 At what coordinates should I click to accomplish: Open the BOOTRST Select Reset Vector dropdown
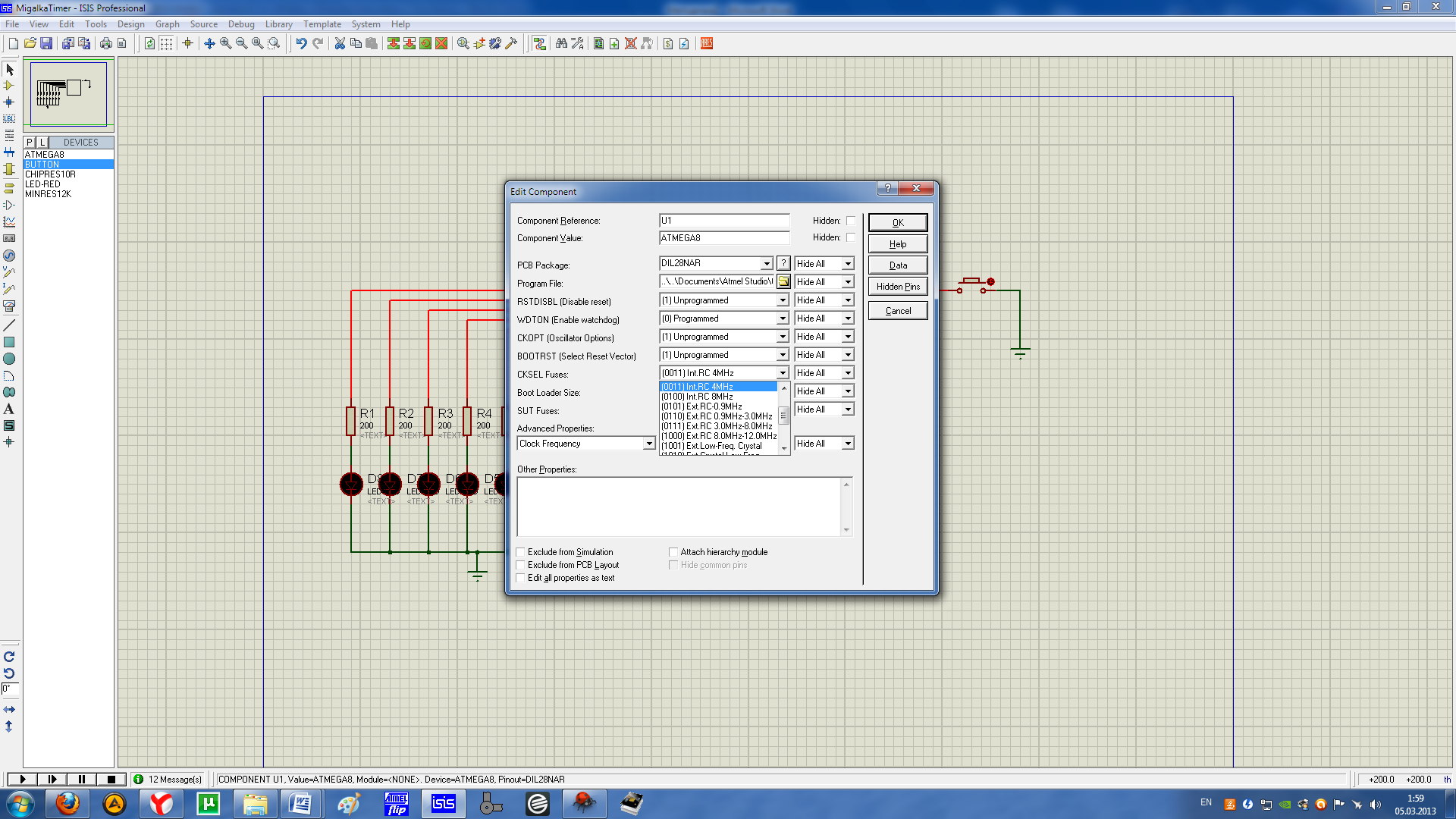point(783,355)
